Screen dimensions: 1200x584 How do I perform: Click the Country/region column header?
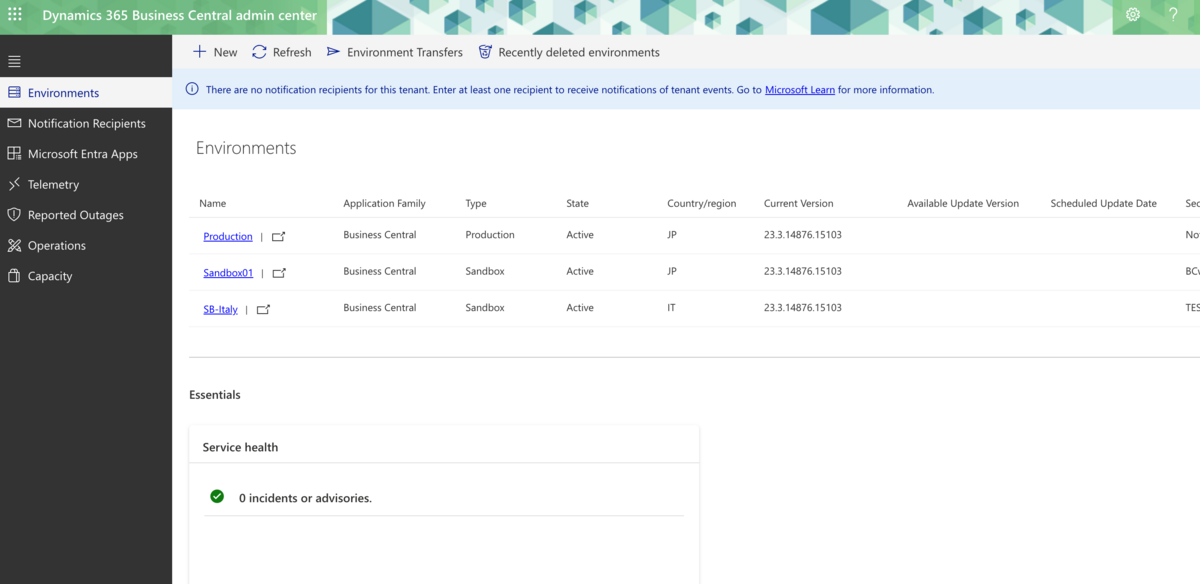coord(701,203)
